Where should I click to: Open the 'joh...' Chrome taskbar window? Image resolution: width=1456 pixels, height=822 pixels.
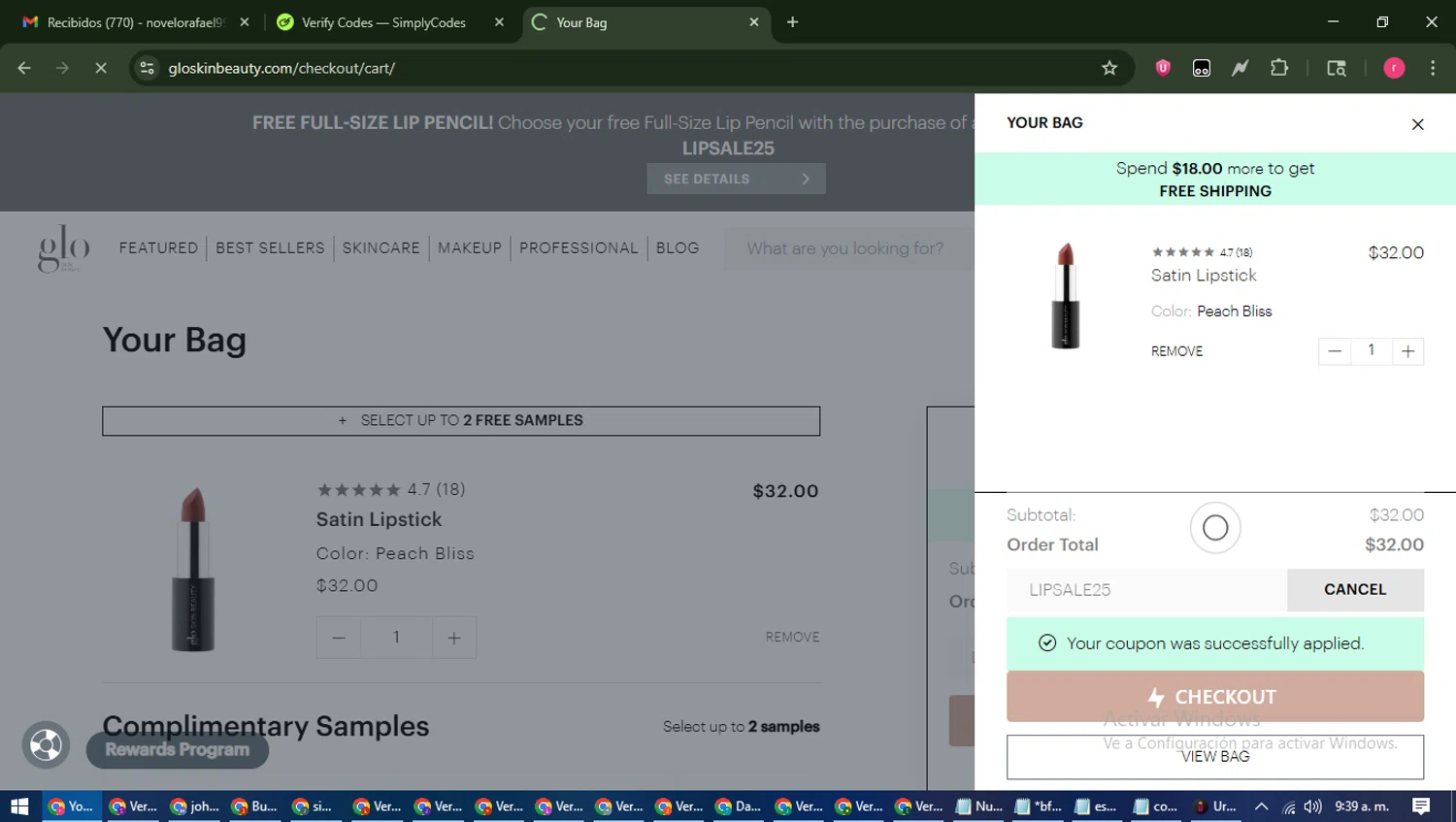[194, 806]
